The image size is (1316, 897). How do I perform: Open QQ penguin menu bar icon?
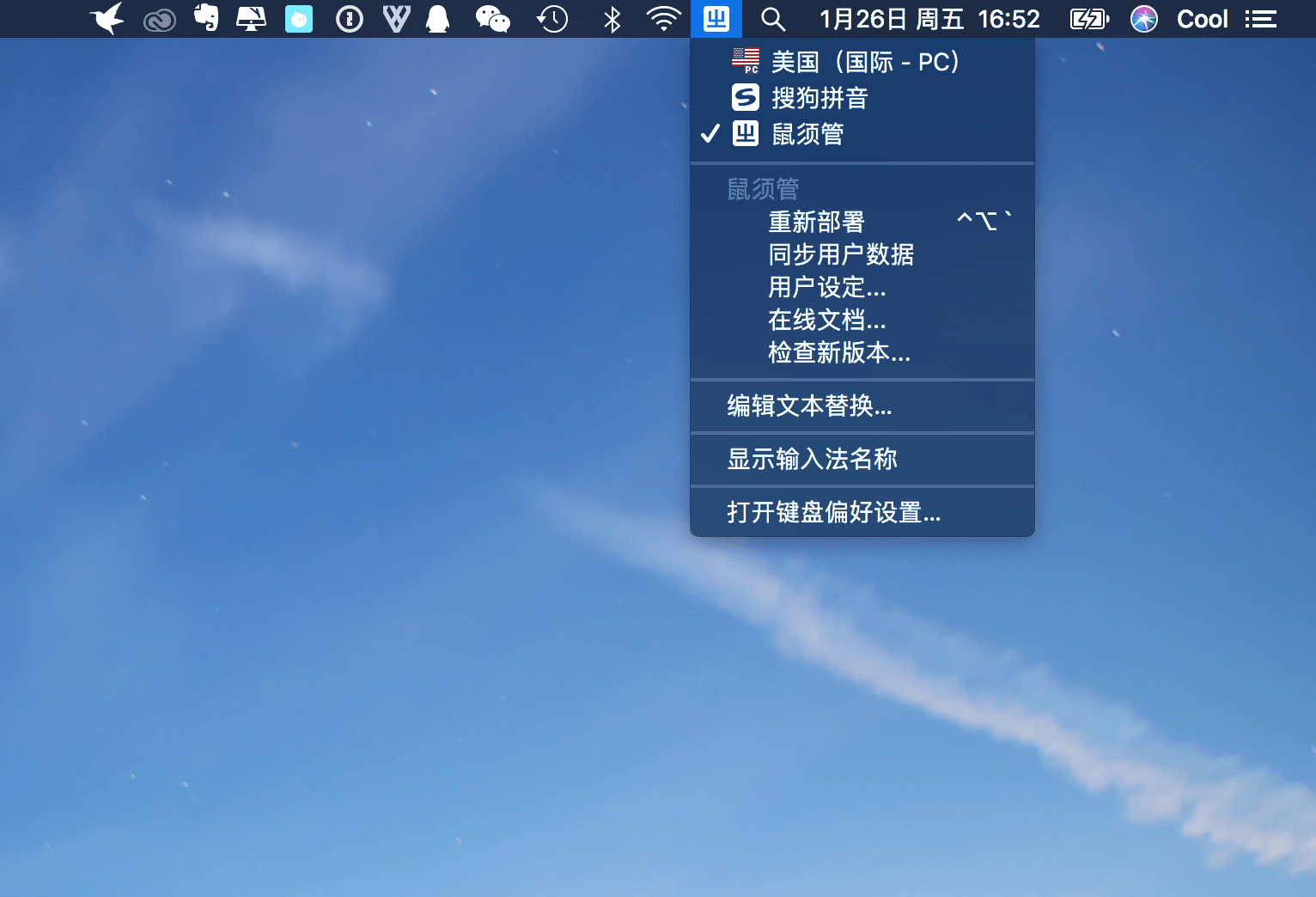pyautogui.click(x=438, y=19)
